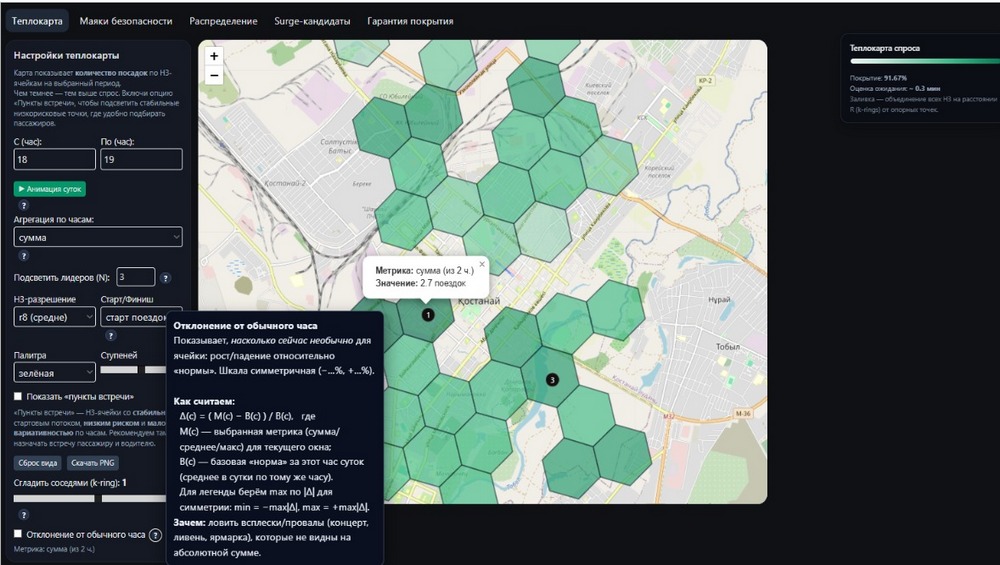1000x565 pixels.
Task: Zoom in on the map
Action: tap(214, 57)
